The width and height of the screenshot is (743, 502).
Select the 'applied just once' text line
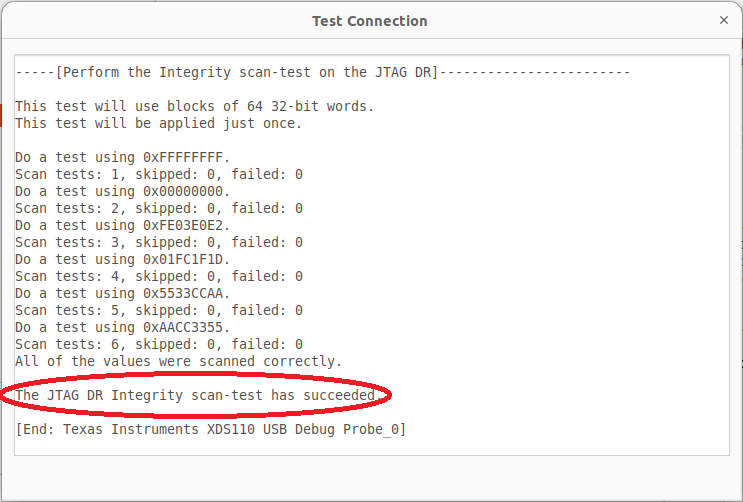click(158, 123)
